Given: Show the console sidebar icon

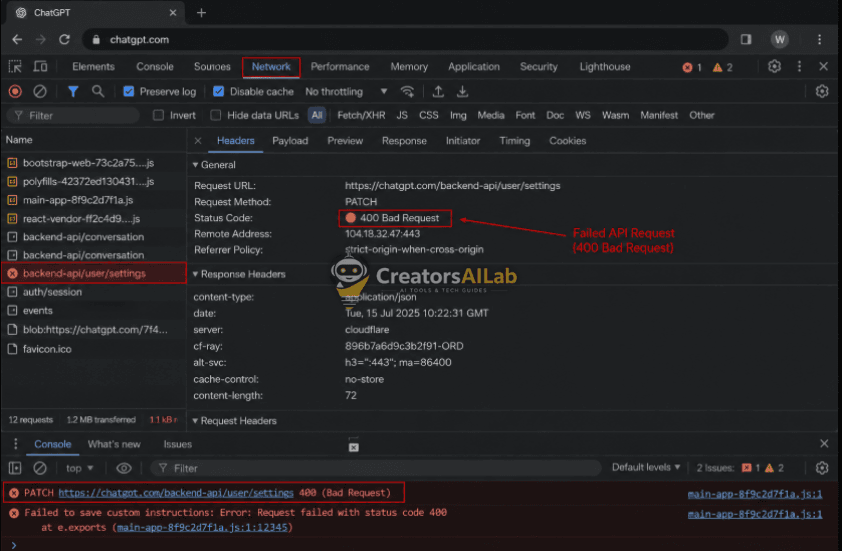Looking at the screenshot, I should coord(15,468).
